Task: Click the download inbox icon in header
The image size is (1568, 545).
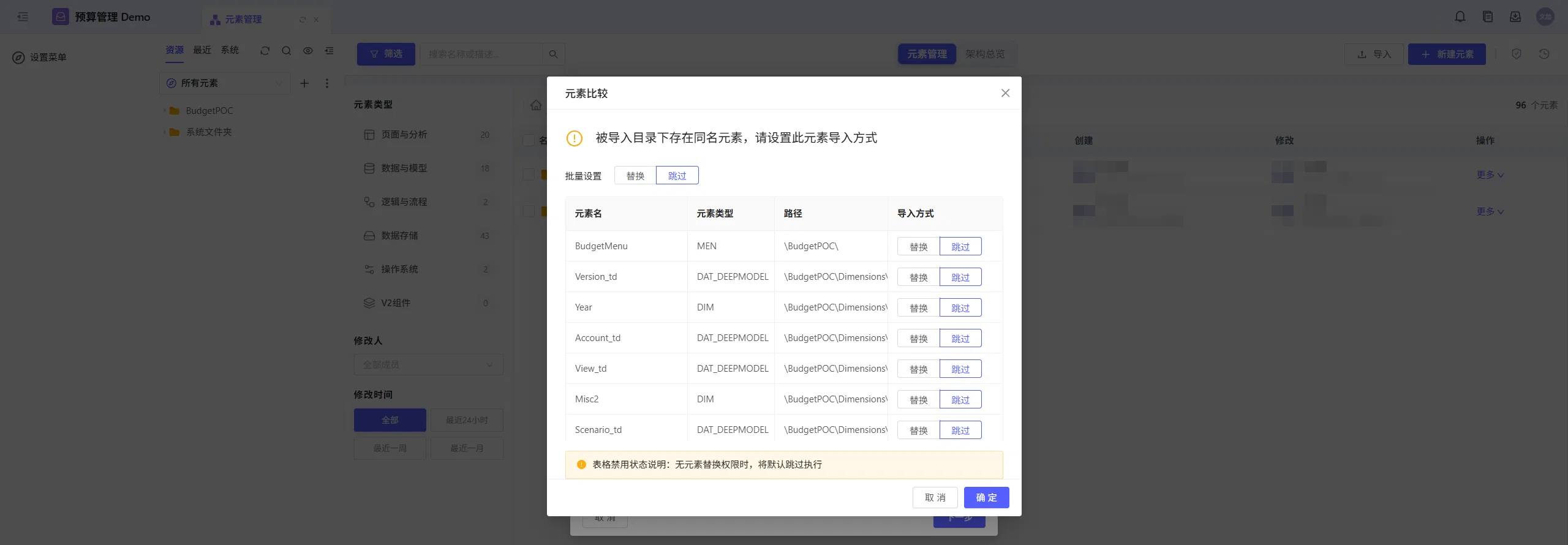Action: tap(1515, 17)
